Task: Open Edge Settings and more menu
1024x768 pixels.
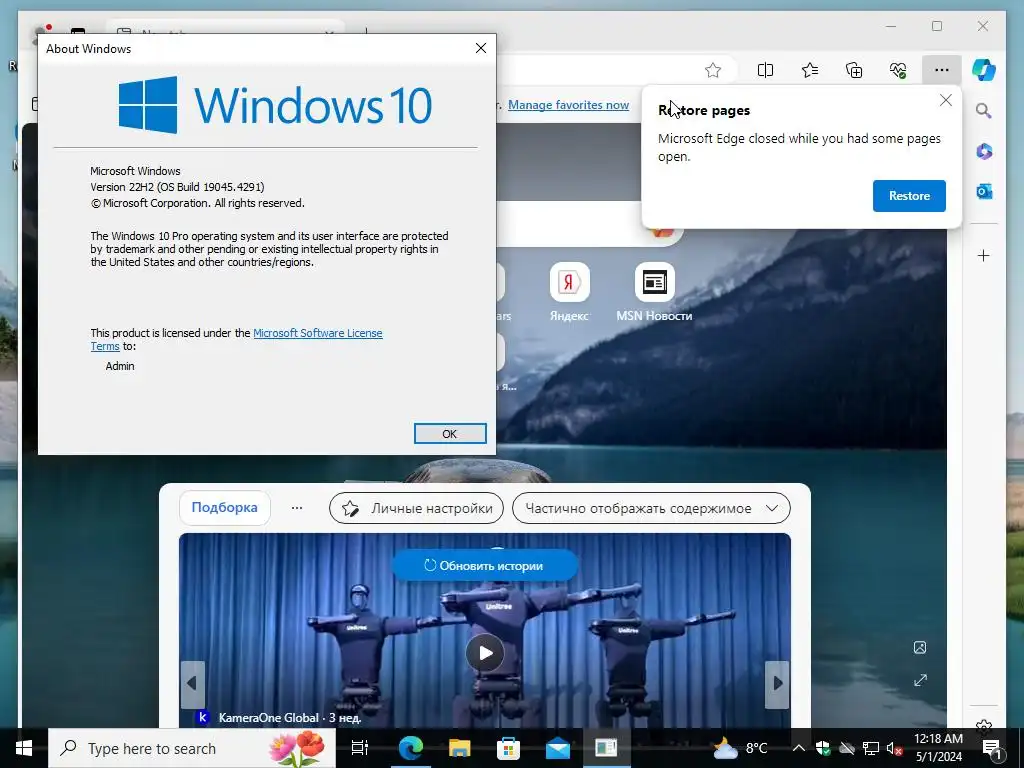Action: pyautogui.click(x=941, y=70)
